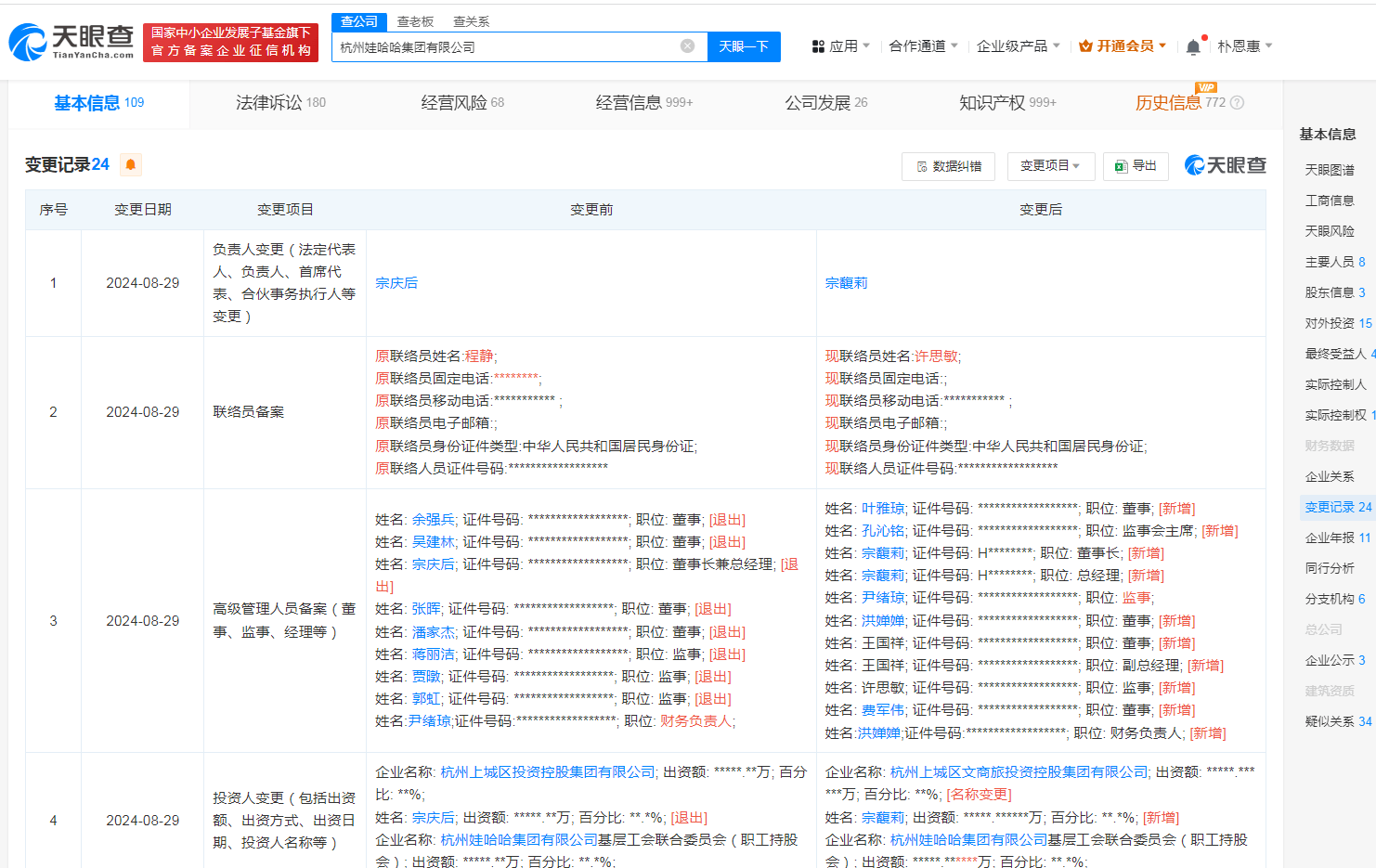Jump to 最终受益人 in the sidebar
1376x868 pixels.
click(1340, 354)
